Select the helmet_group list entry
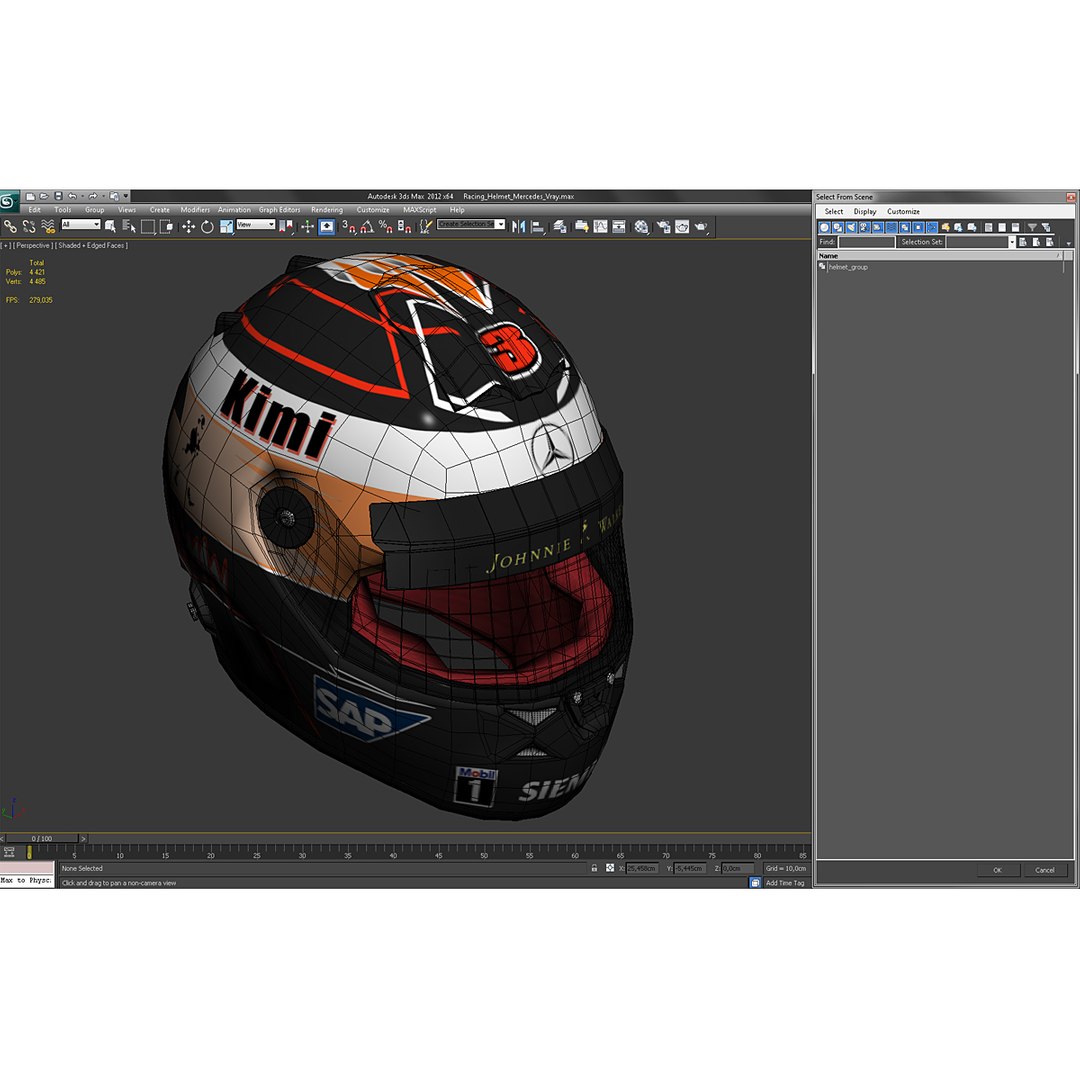 click(x=848, y=267)
